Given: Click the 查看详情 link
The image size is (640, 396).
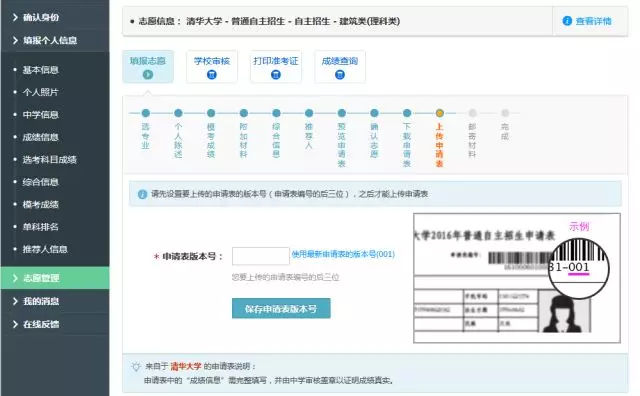Looking at the screenshot, I should [593, 21].
